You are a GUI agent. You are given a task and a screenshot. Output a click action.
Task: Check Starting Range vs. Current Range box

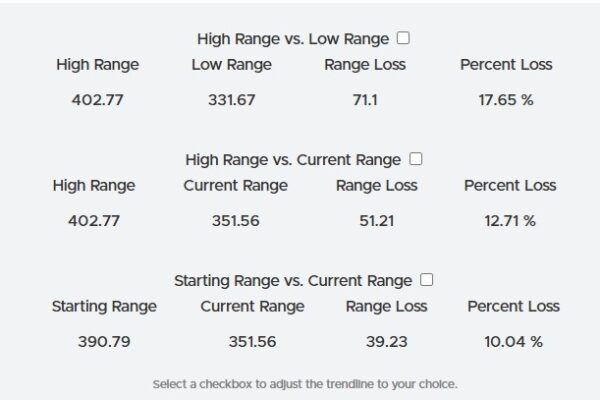(x=427, y=280)
